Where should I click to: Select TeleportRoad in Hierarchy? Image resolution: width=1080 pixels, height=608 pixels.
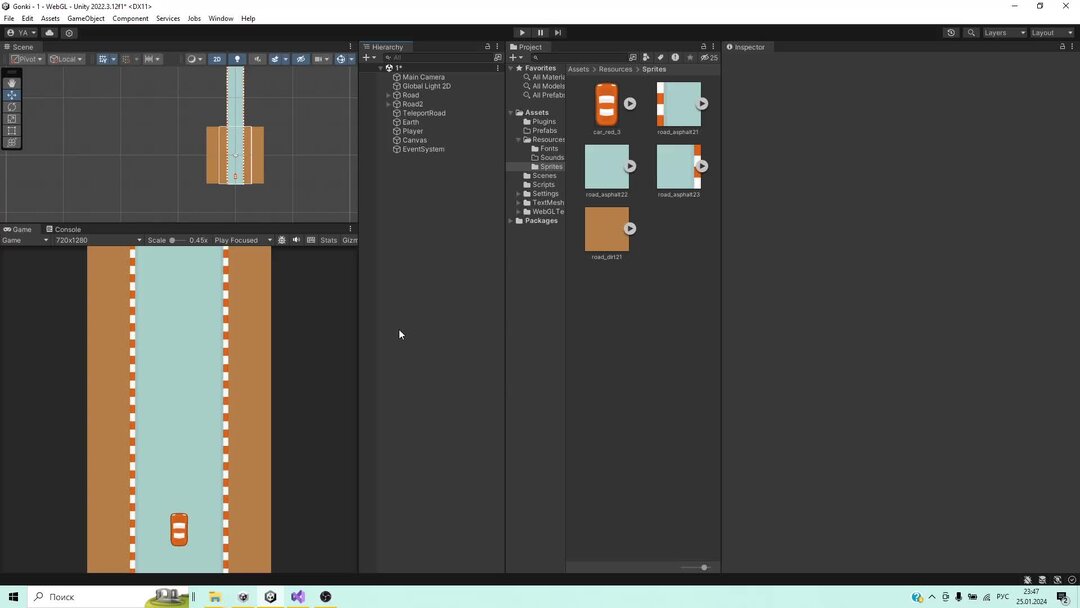pyautogui.click(x=424, y=113)
